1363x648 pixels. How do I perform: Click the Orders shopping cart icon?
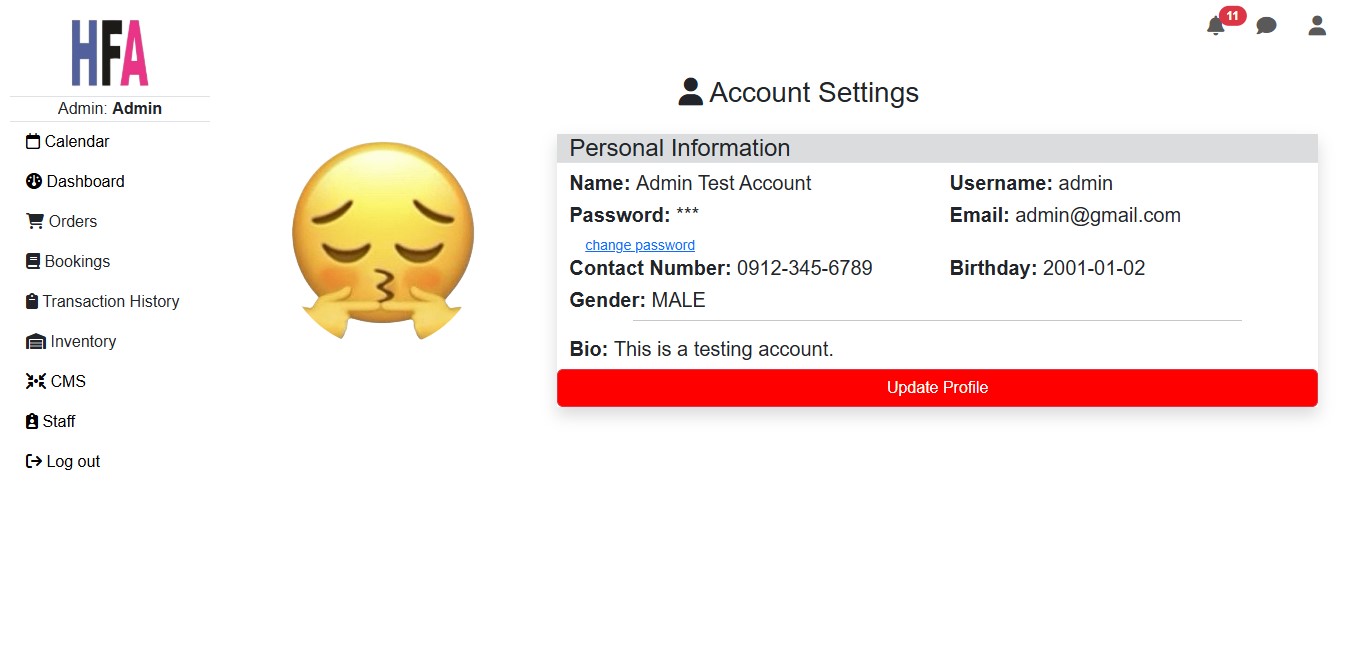[x=35, y=221]
